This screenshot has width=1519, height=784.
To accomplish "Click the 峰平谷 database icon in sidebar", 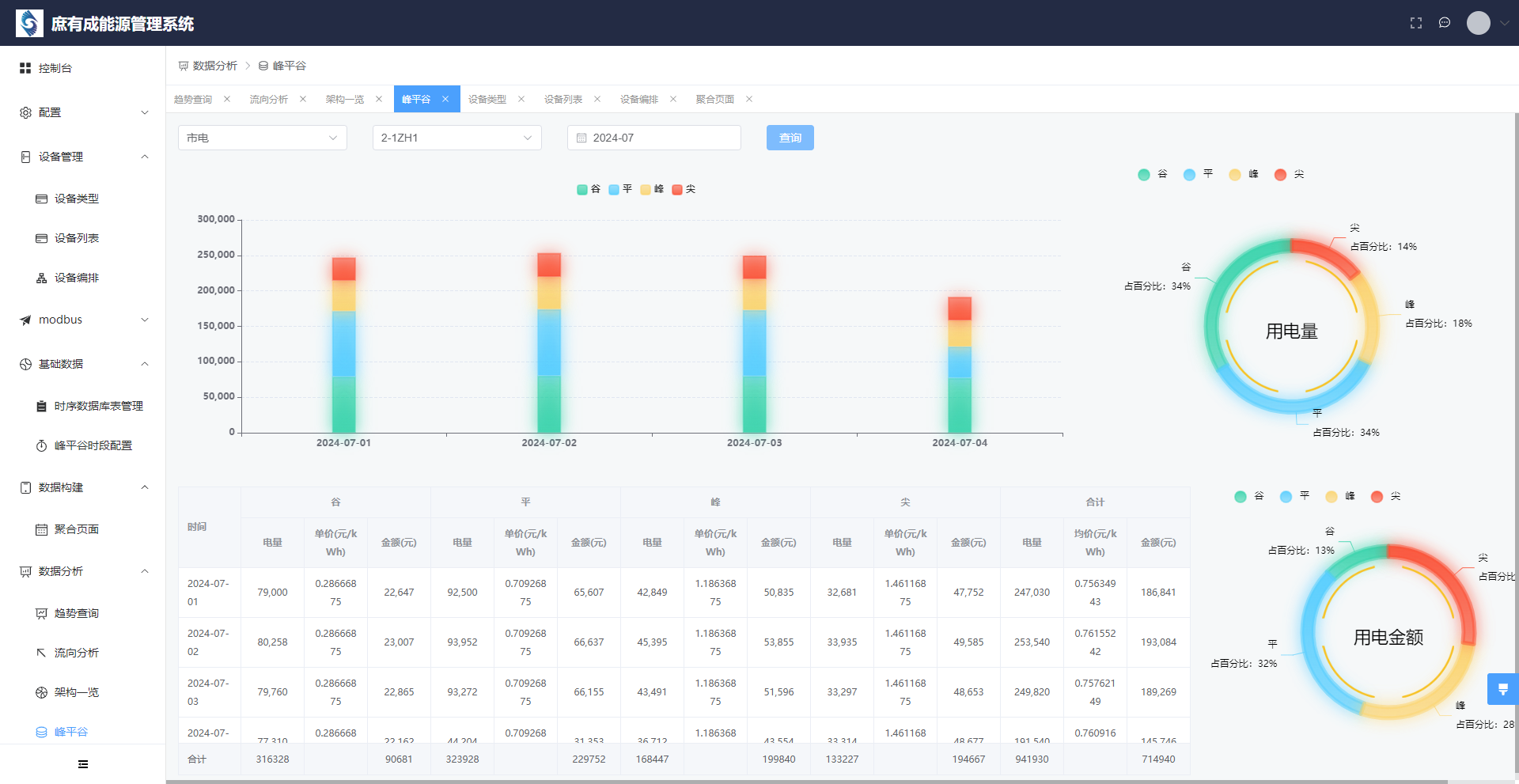I will pyautogui.click(x=41, y=732).
